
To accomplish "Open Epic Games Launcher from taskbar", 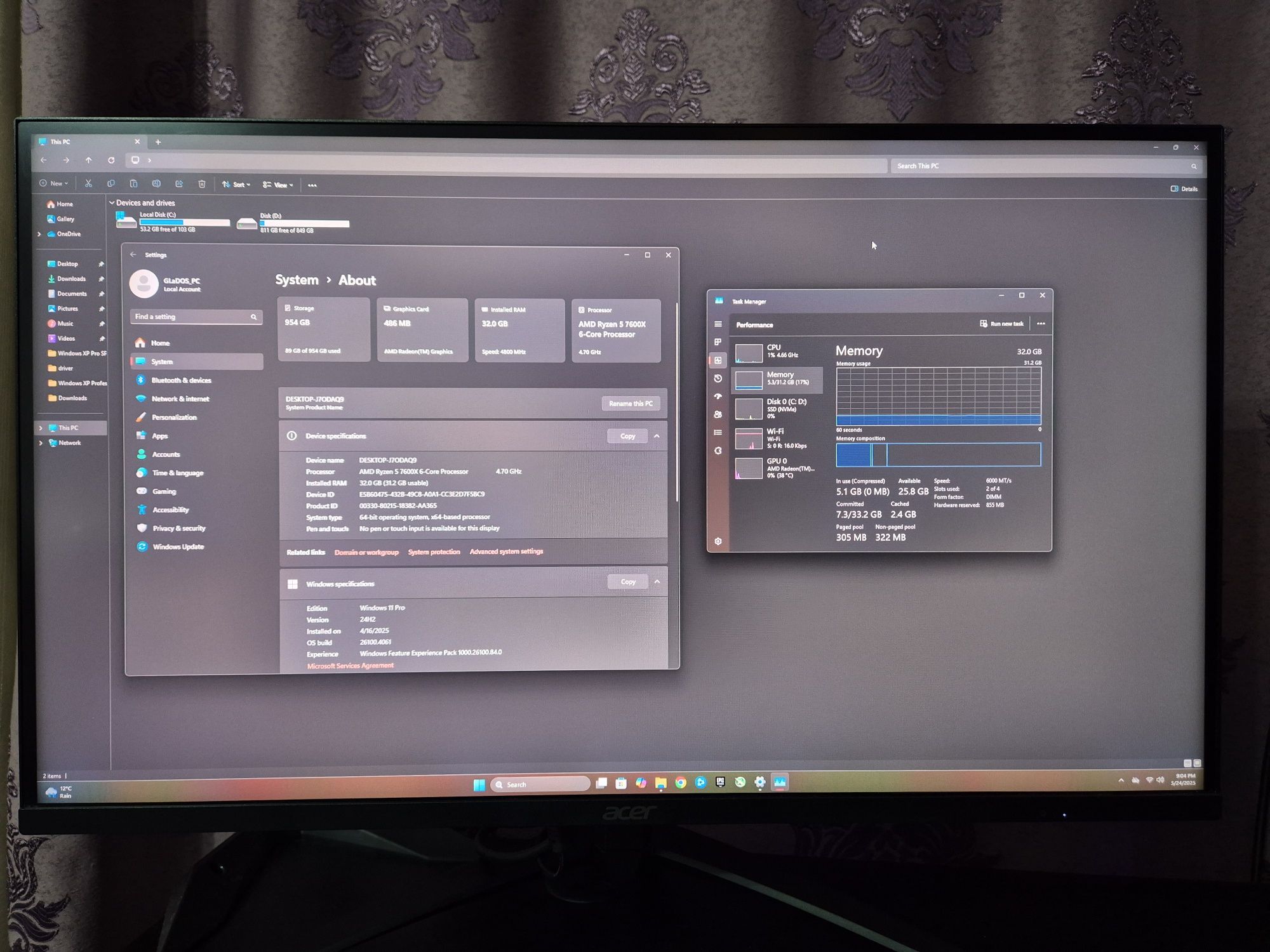I will (x=720, y=783).
